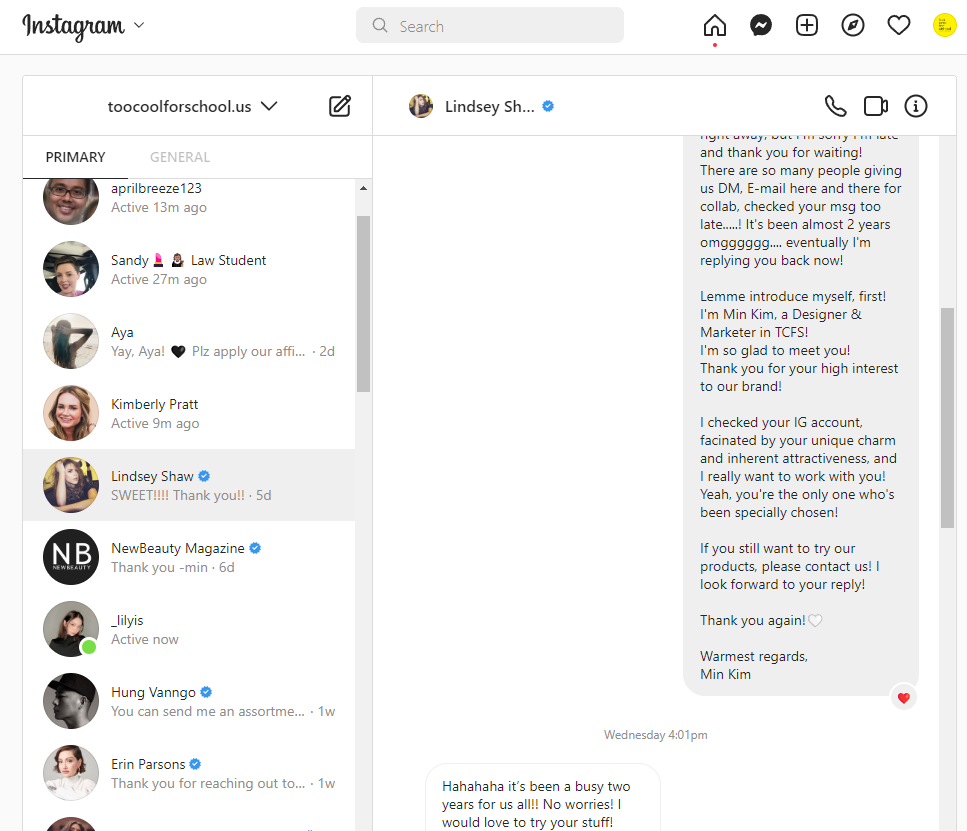Viewport: 967px width, 831px height.
Task: Open the toocoolforschool.us account switcher
Action: pyautogui.click(x=192, y=106)
